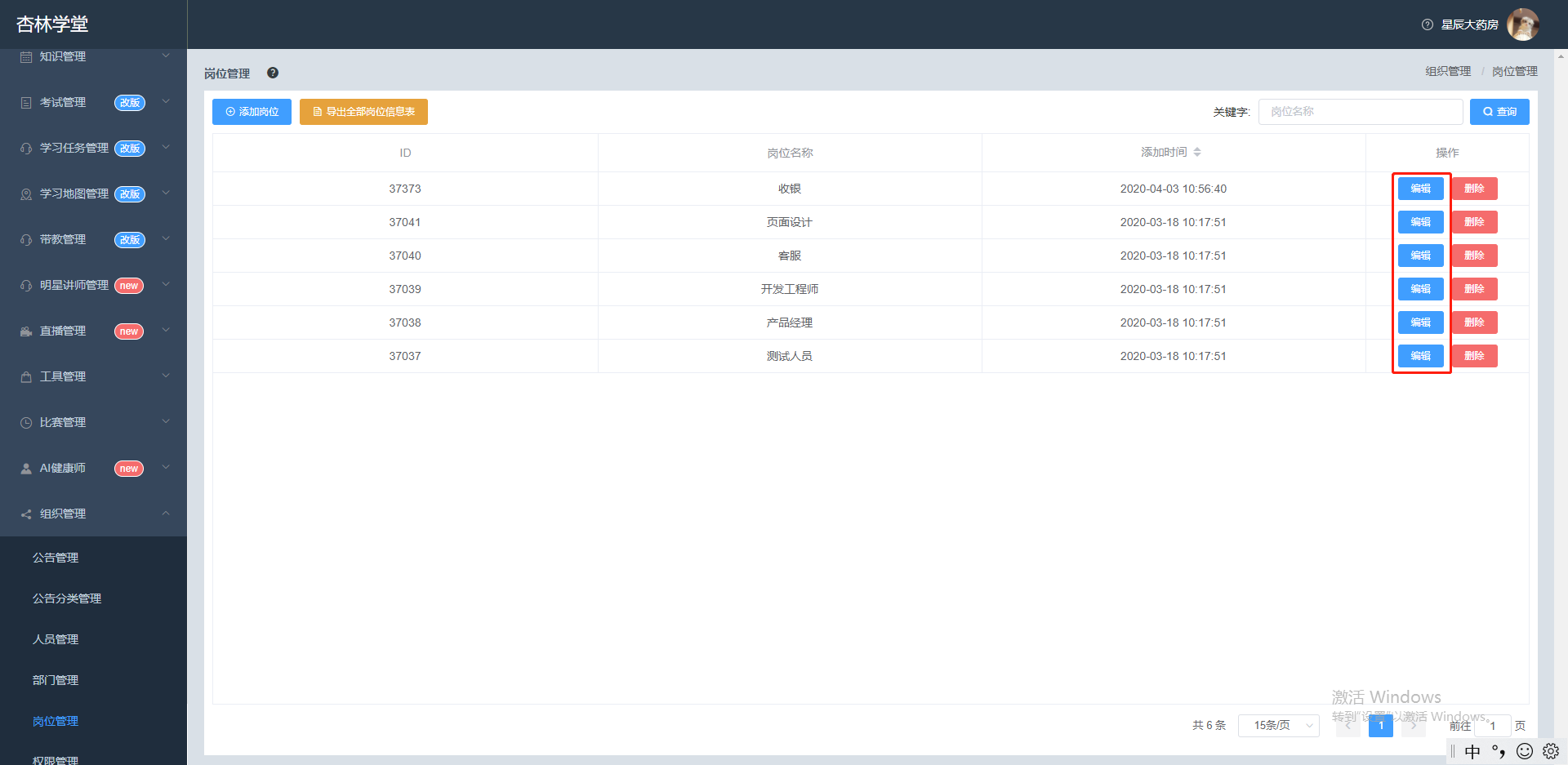This screenshot has height=765, width=1568.
Task: Expand the 学习任务管理 menu chevron
Action: (166, 148)
